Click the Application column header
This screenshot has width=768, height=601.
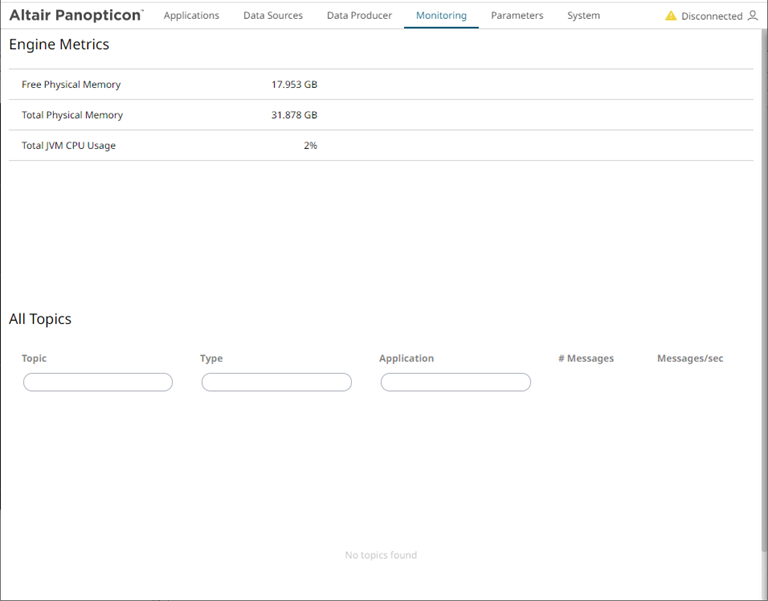click(x=406, y=358)
